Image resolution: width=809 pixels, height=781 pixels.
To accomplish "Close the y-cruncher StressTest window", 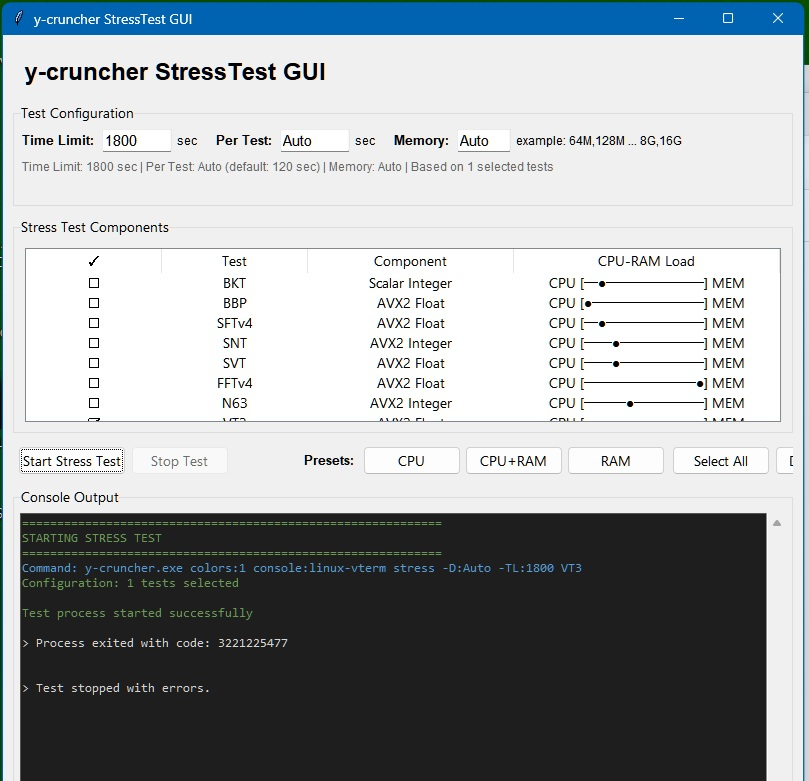I will [x=778, y=19].
